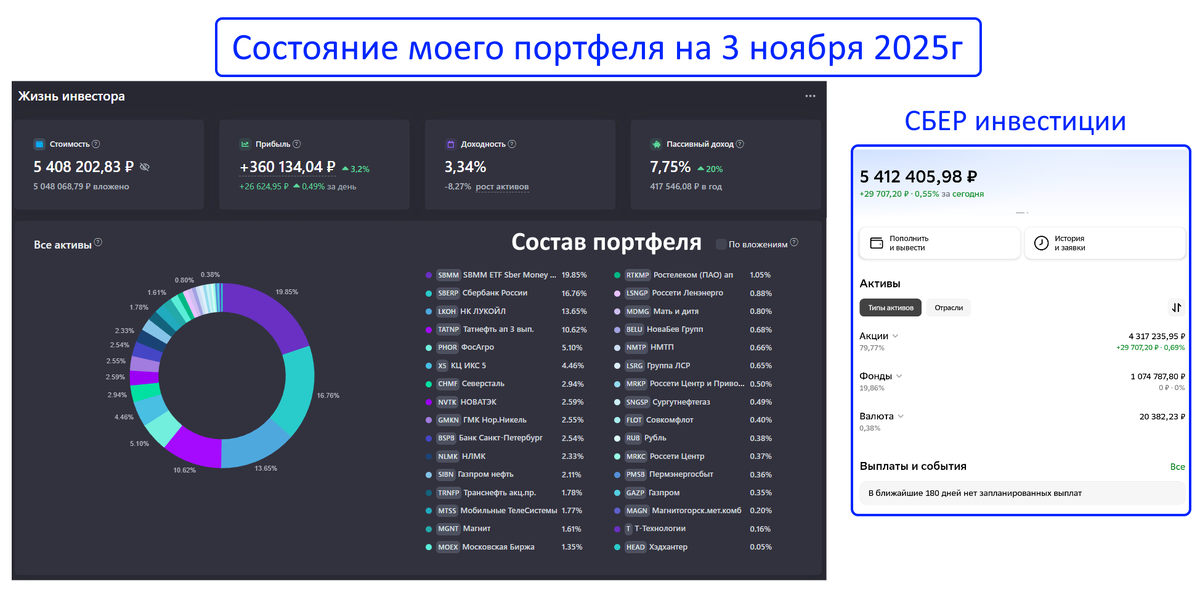Click the sort arrows icon in Активы
The height and width of the screenshot is (594, 1200).
(1176, 307)
